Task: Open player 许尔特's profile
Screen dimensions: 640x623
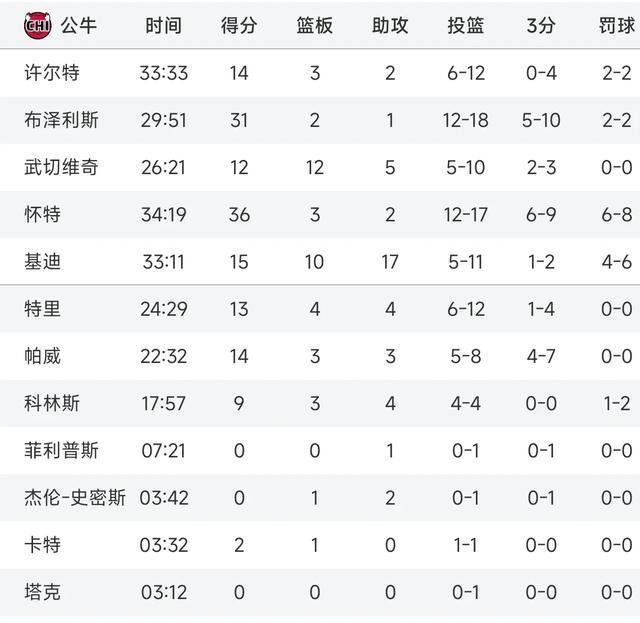Action: click(x=52, y=73)
